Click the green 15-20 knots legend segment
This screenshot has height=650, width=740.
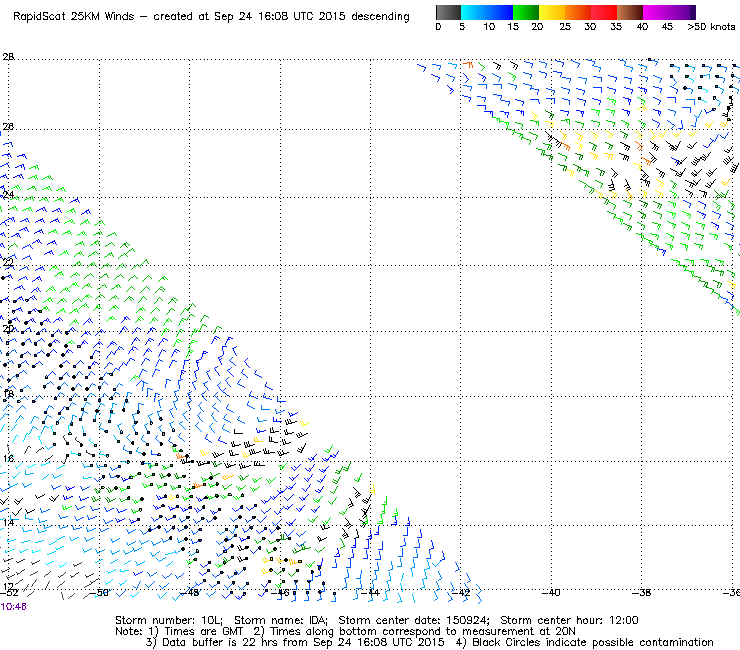click(x=526, y=12)
